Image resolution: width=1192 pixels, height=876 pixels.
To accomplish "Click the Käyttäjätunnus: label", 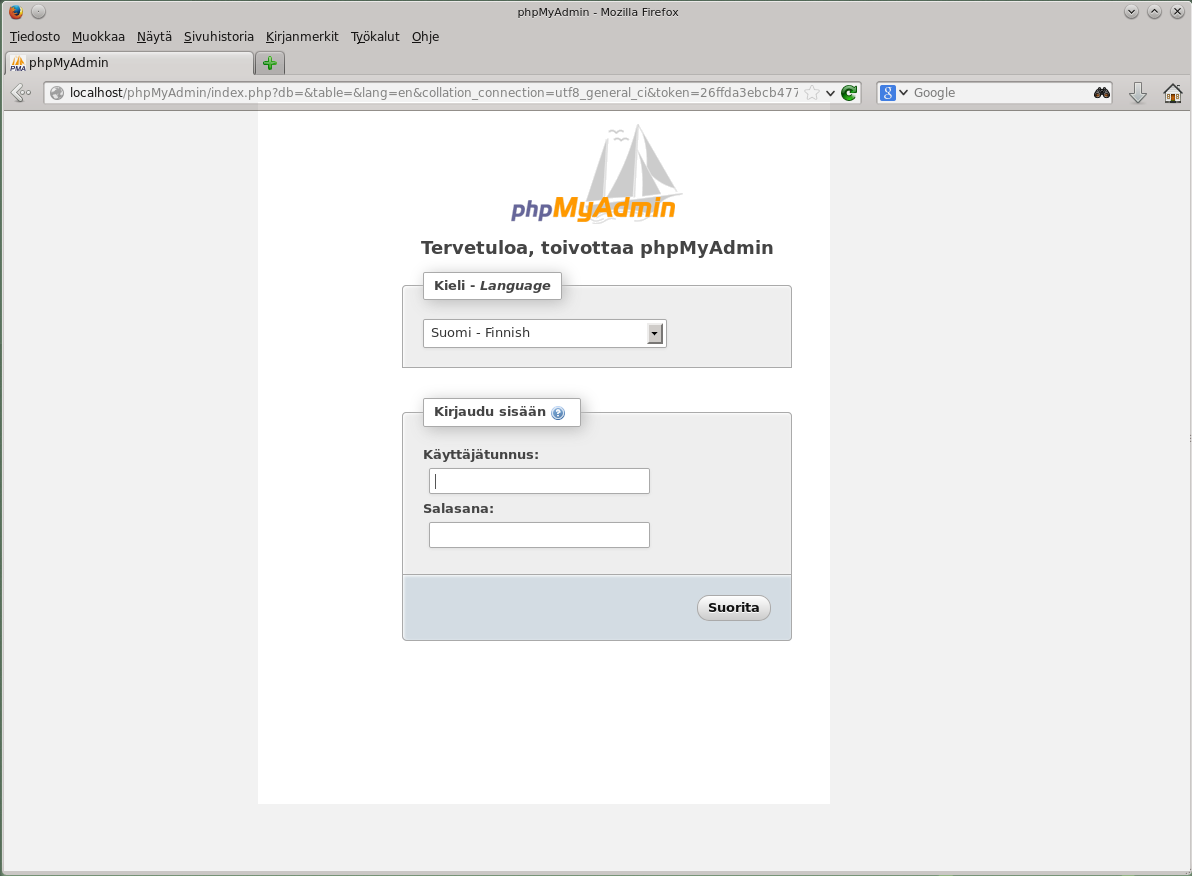I will pos(480,455).
